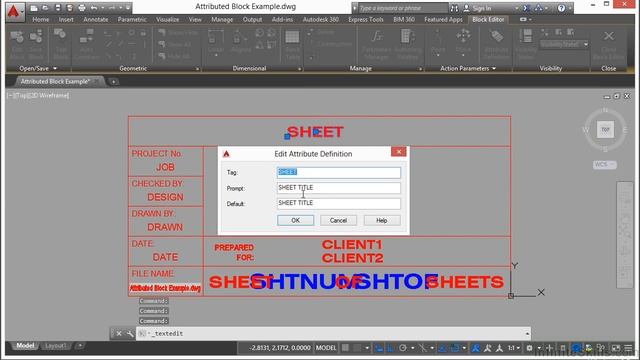Click the new drawing tab plus button
Screen dimensions: 640x360
pyautogui.click(x=113, y=82)
